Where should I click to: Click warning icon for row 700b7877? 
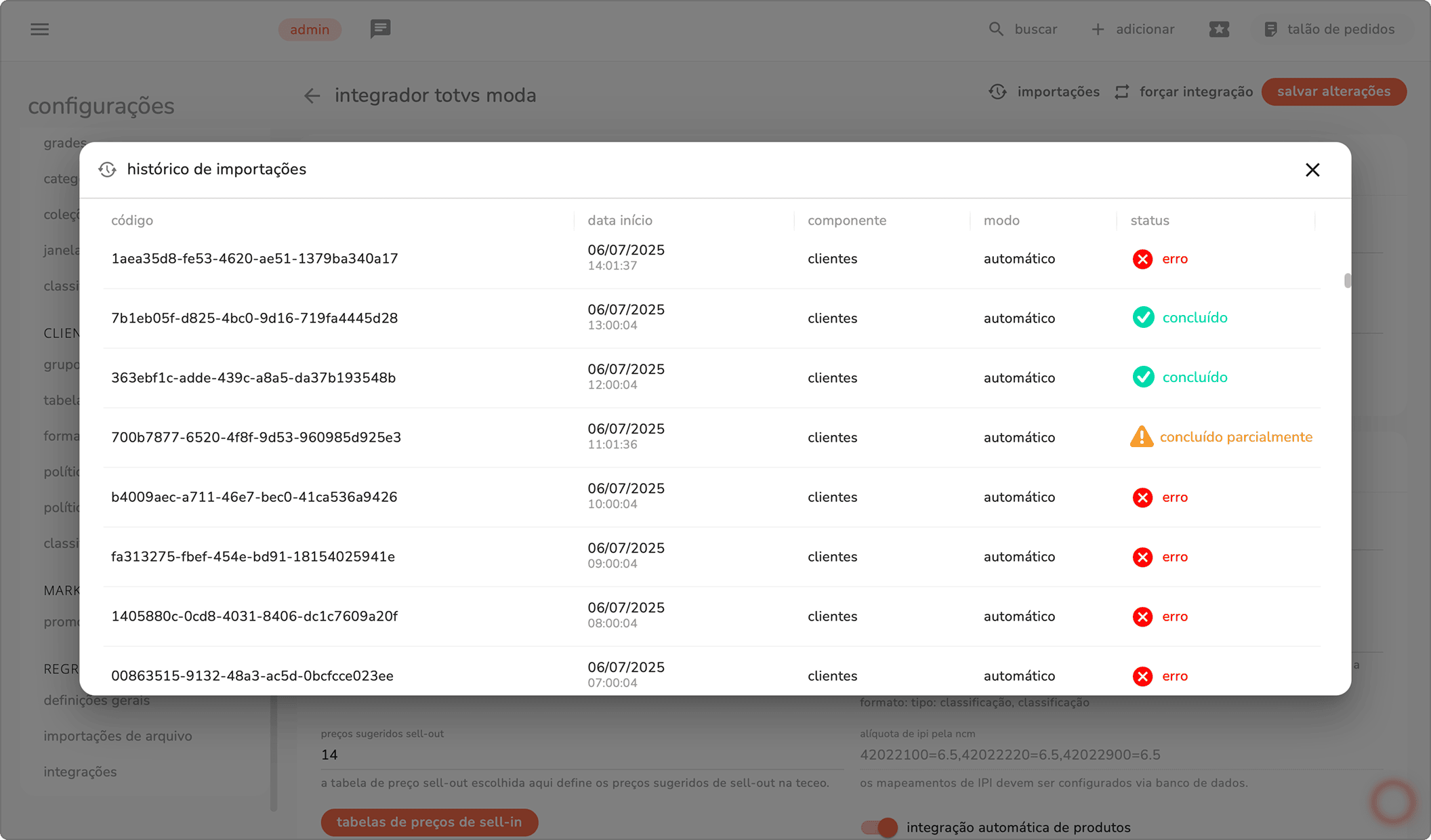coord(1142,437)
